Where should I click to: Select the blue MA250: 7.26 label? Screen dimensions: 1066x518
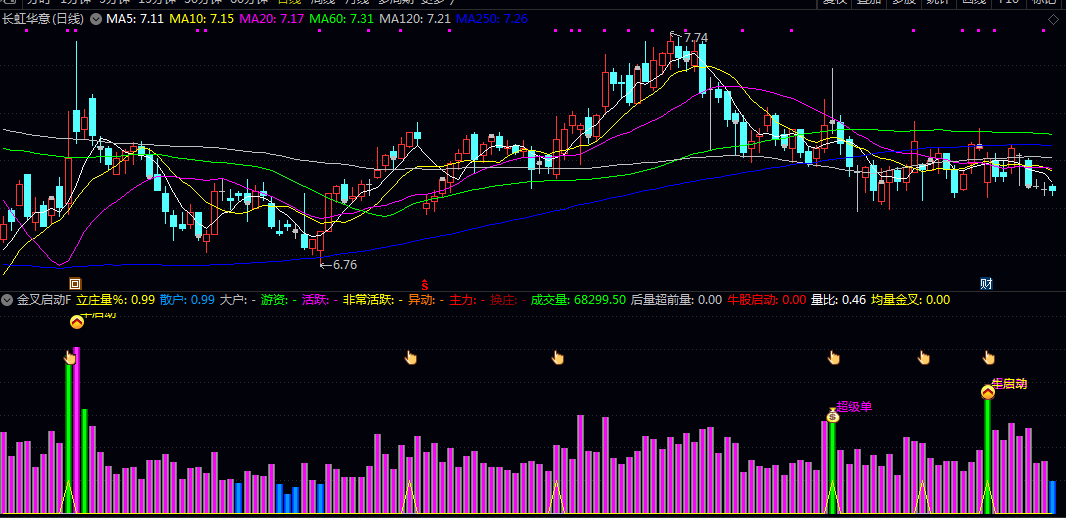pos(492,19)
